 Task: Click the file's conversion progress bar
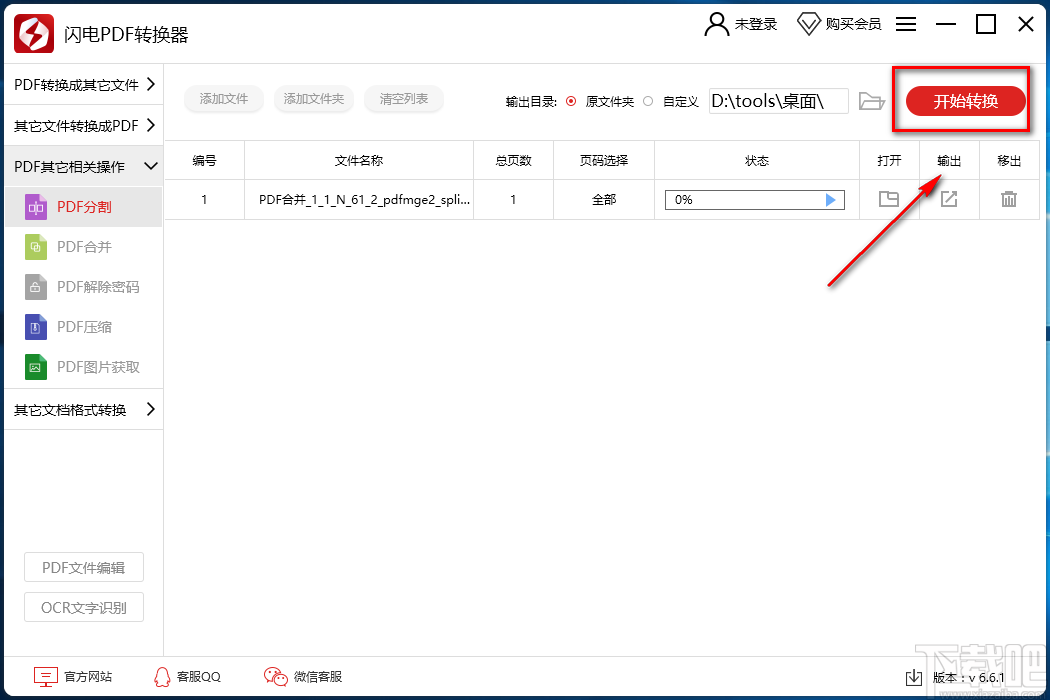[754, 199]
